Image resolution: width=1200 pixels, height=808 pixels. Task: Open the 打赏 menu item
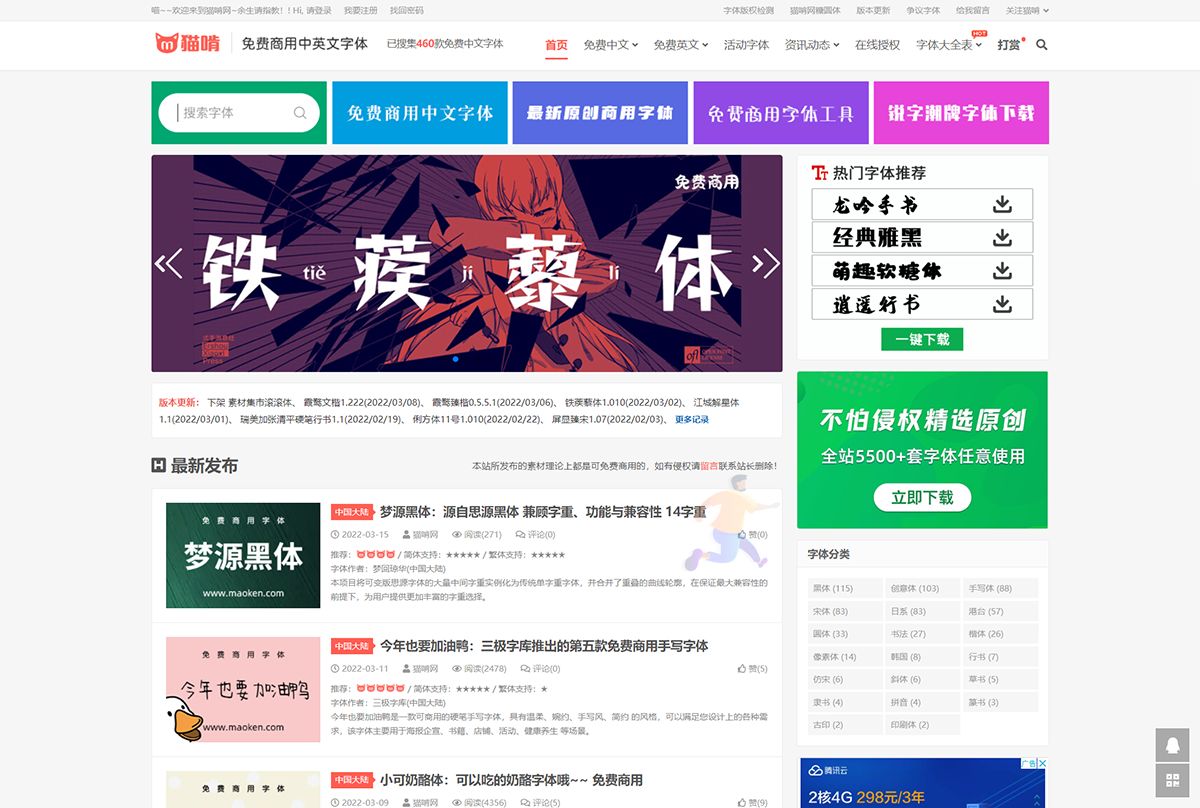1009,45
